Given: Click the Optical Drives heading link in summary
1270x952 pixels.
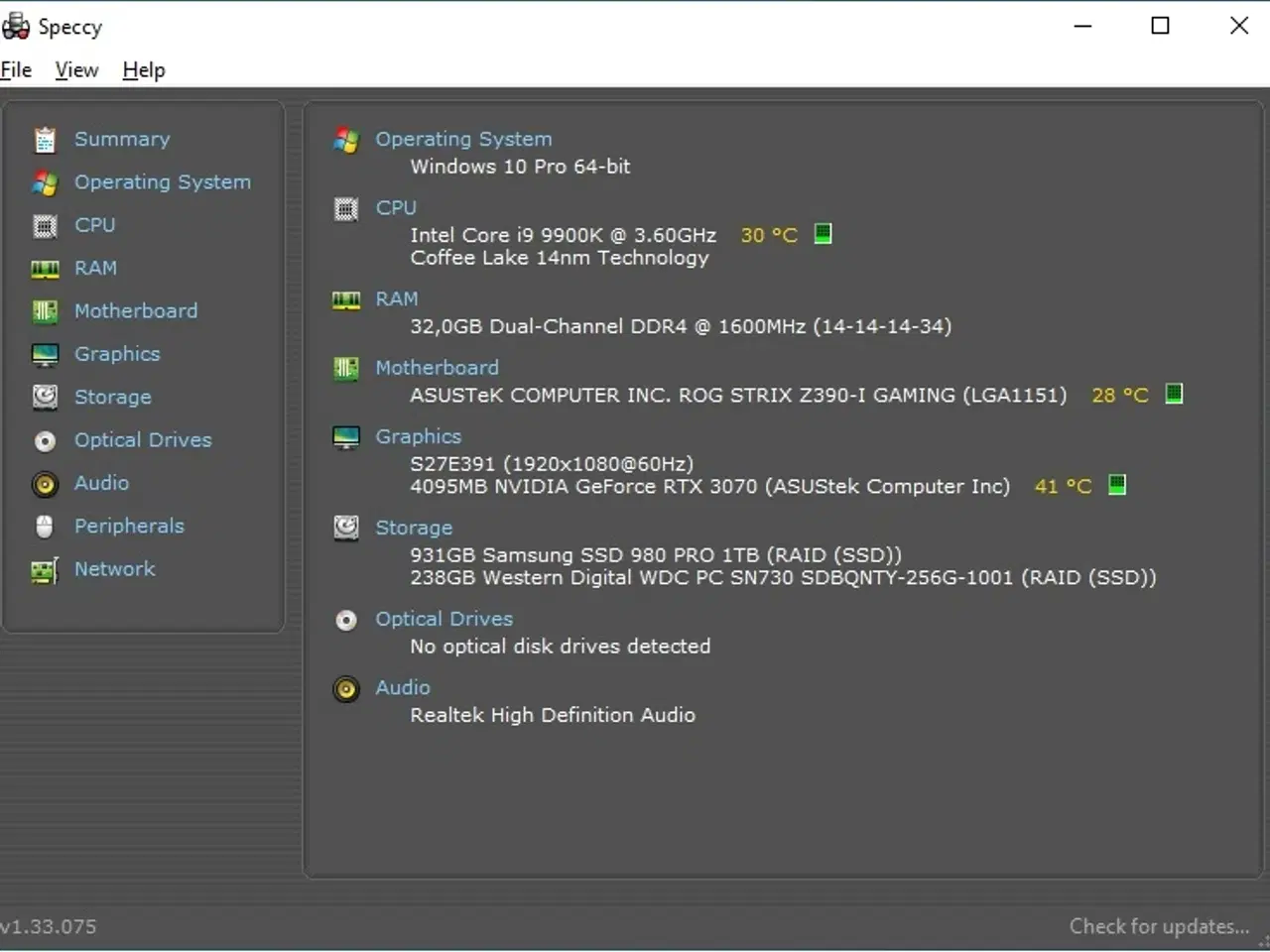Looking at the screenshot, I should click(x=444, y=619).
